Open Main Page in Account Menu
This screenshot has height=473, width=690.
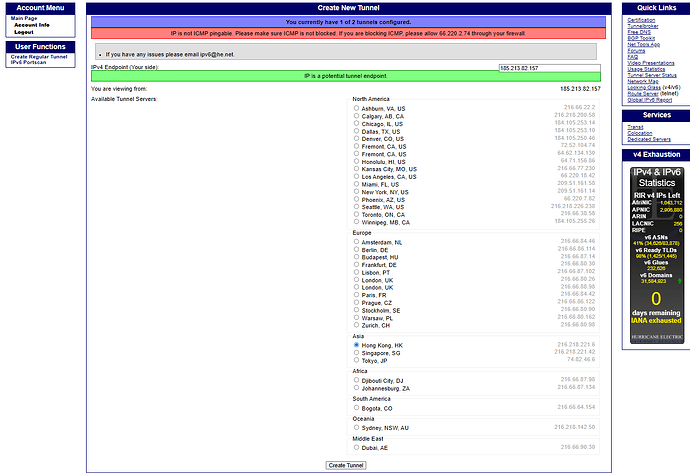click(x=24, y=18)
